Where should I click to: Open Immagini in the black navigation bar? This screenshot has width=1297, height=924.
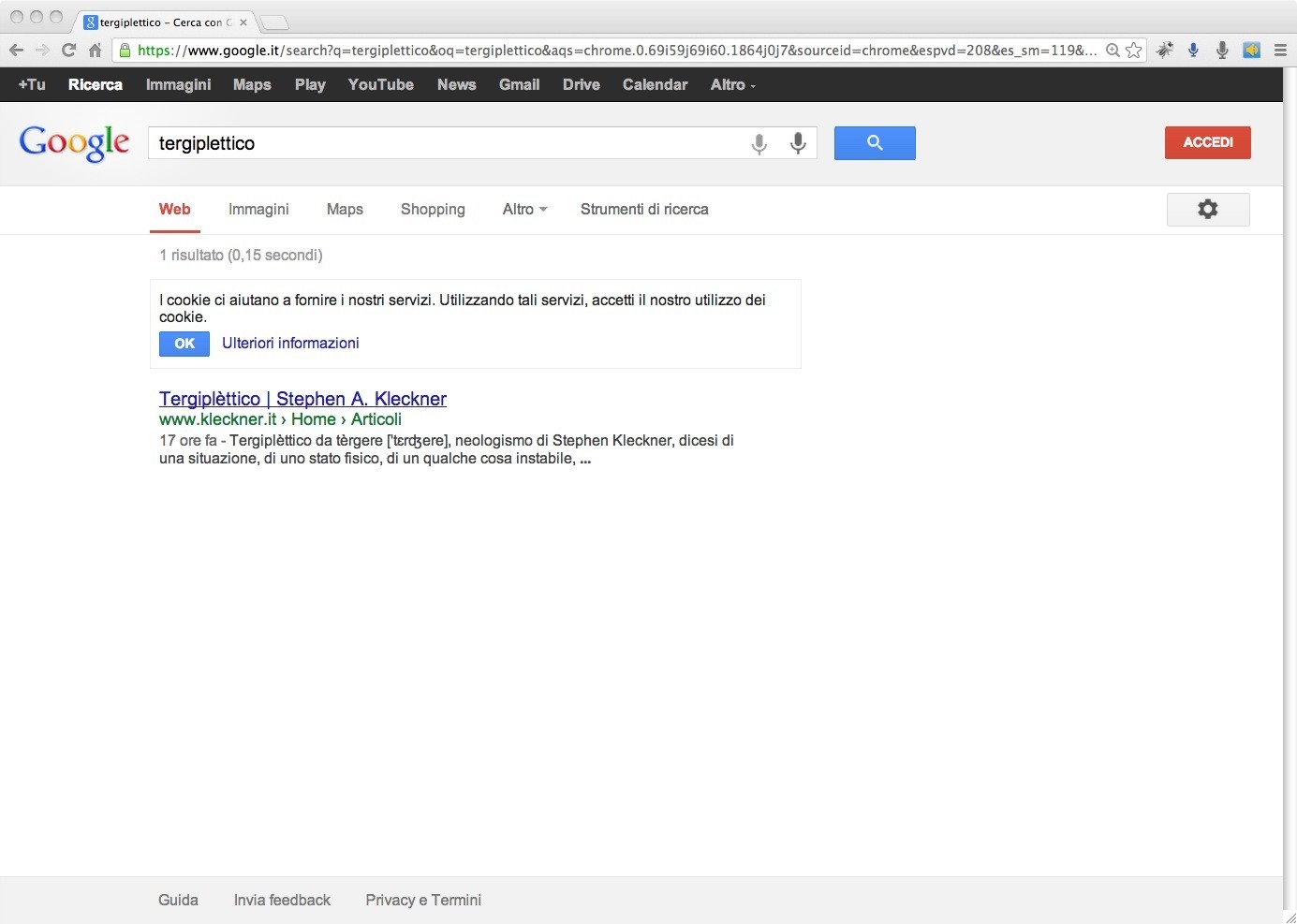178,84
